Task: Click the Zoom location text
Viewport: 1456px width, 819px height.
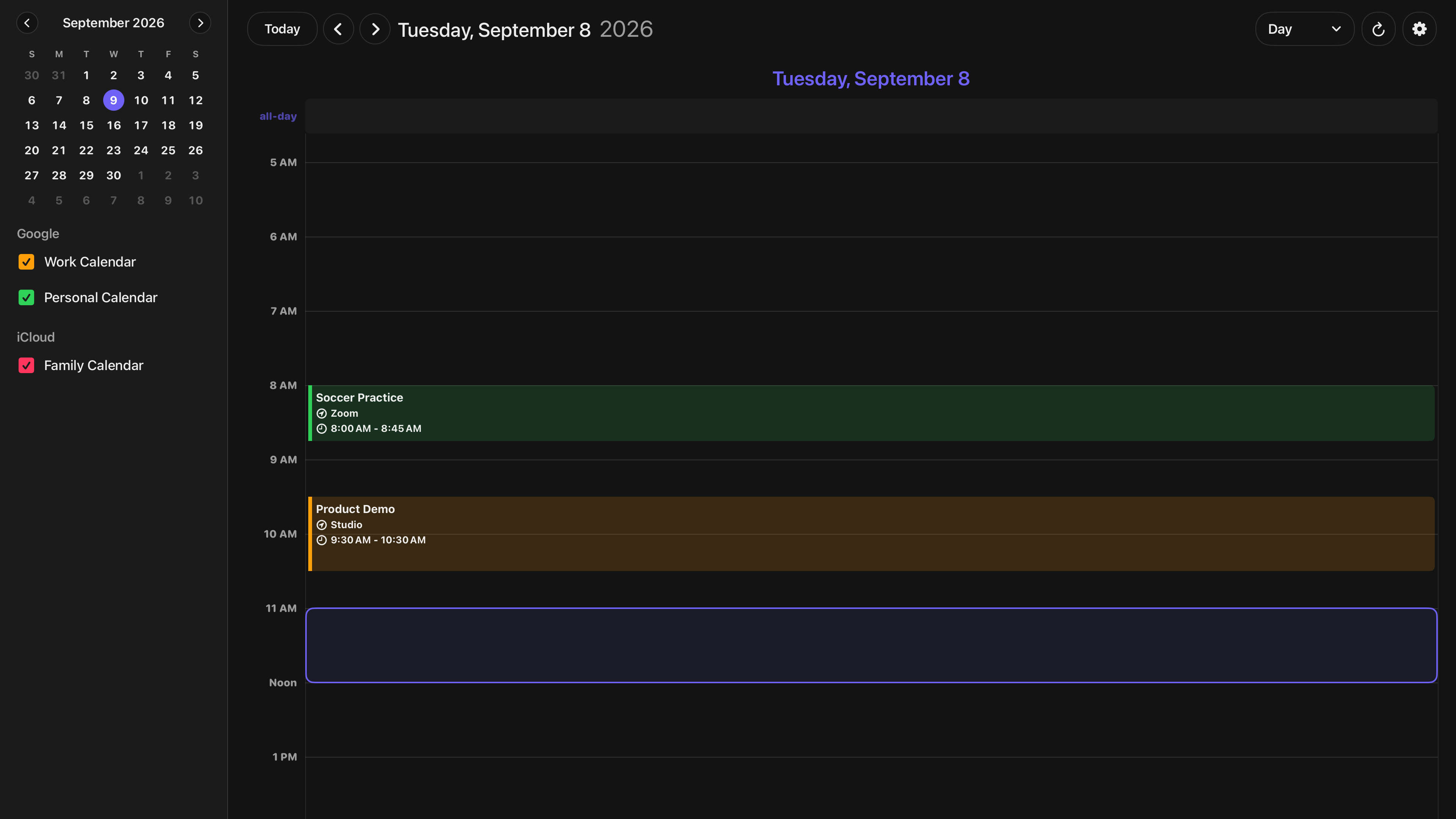Action: pos(344,413)
